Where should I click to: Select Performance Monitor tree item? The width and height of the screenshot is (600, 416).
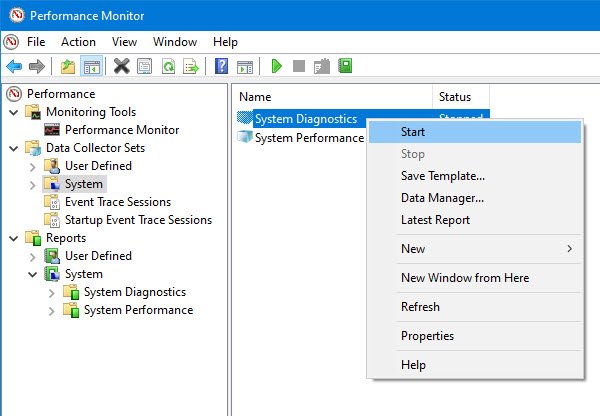(122, 130)
